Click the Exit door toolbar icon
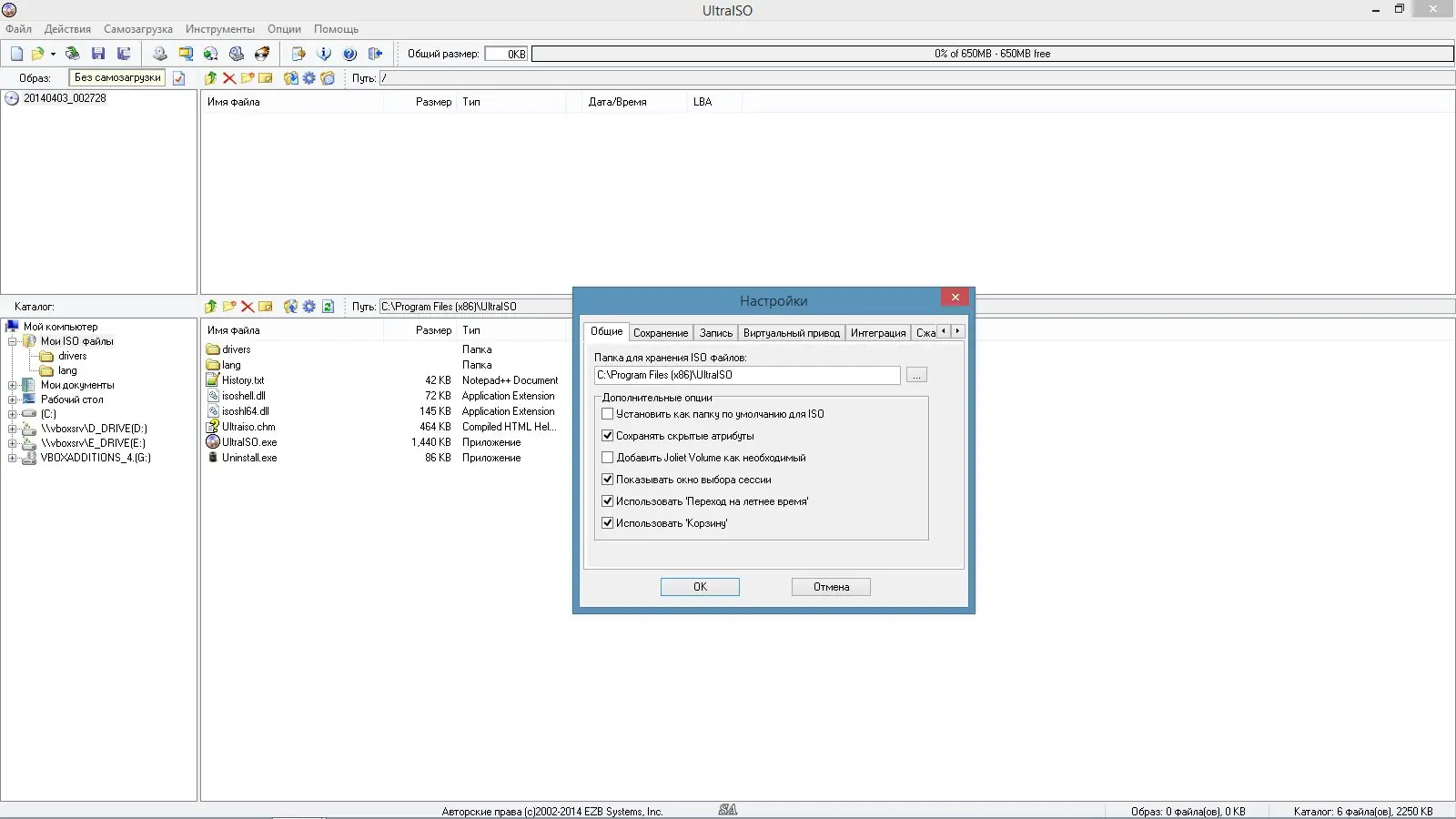 (375, 54)
